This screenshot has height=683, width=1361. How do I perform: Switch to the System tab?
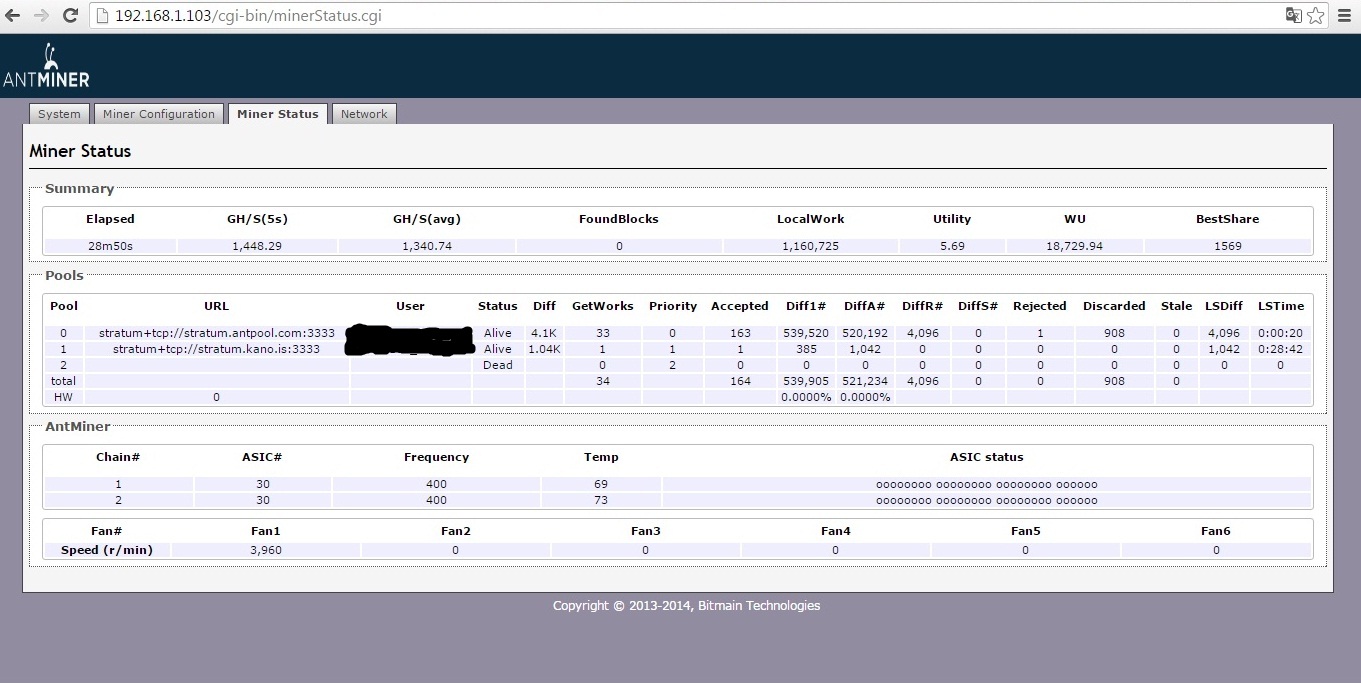tap(59, 114)
